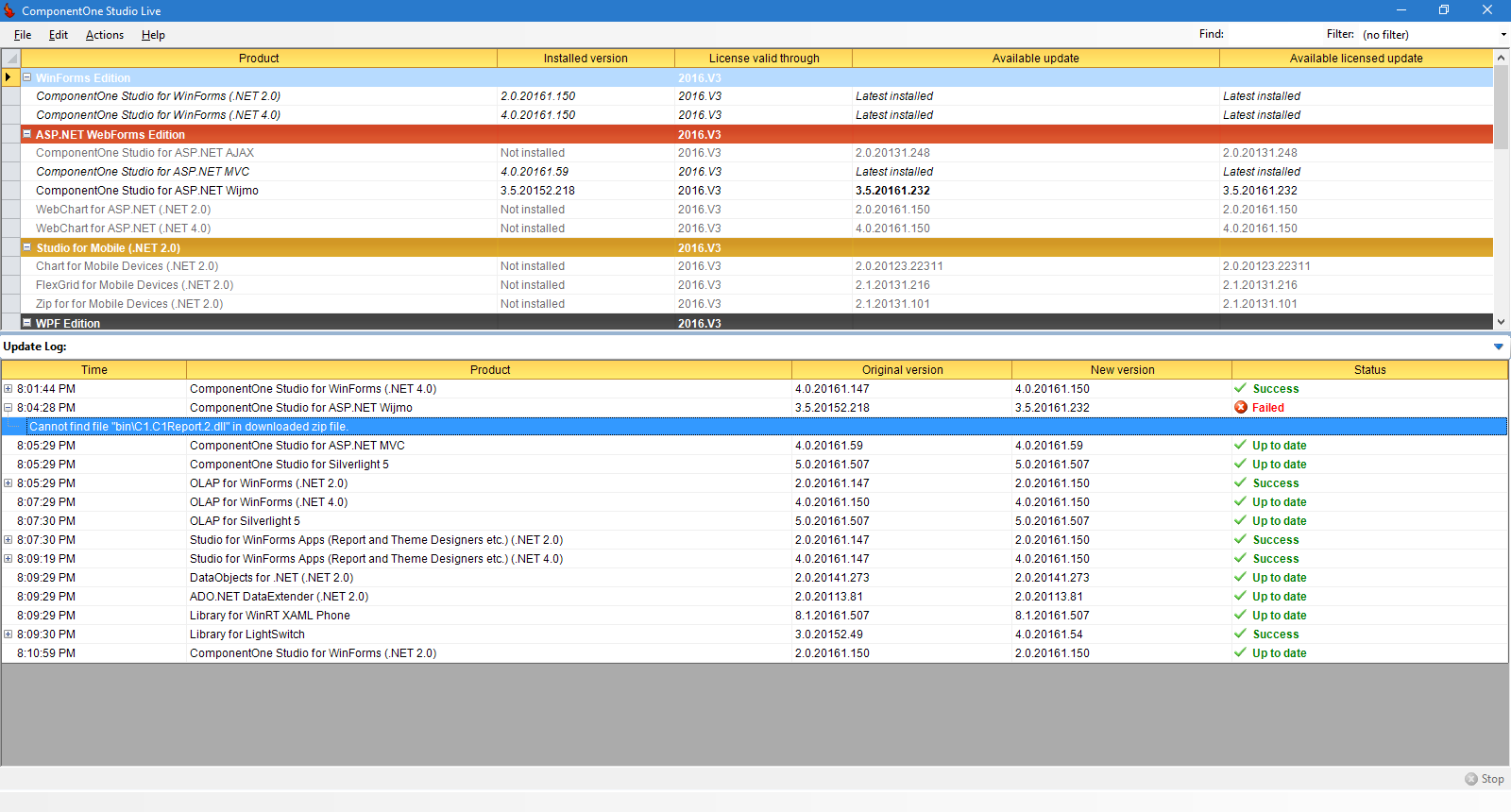Viewport: 1511px width, 812px height.
Task: Sort by Product column in top grid
Action: 259,58
